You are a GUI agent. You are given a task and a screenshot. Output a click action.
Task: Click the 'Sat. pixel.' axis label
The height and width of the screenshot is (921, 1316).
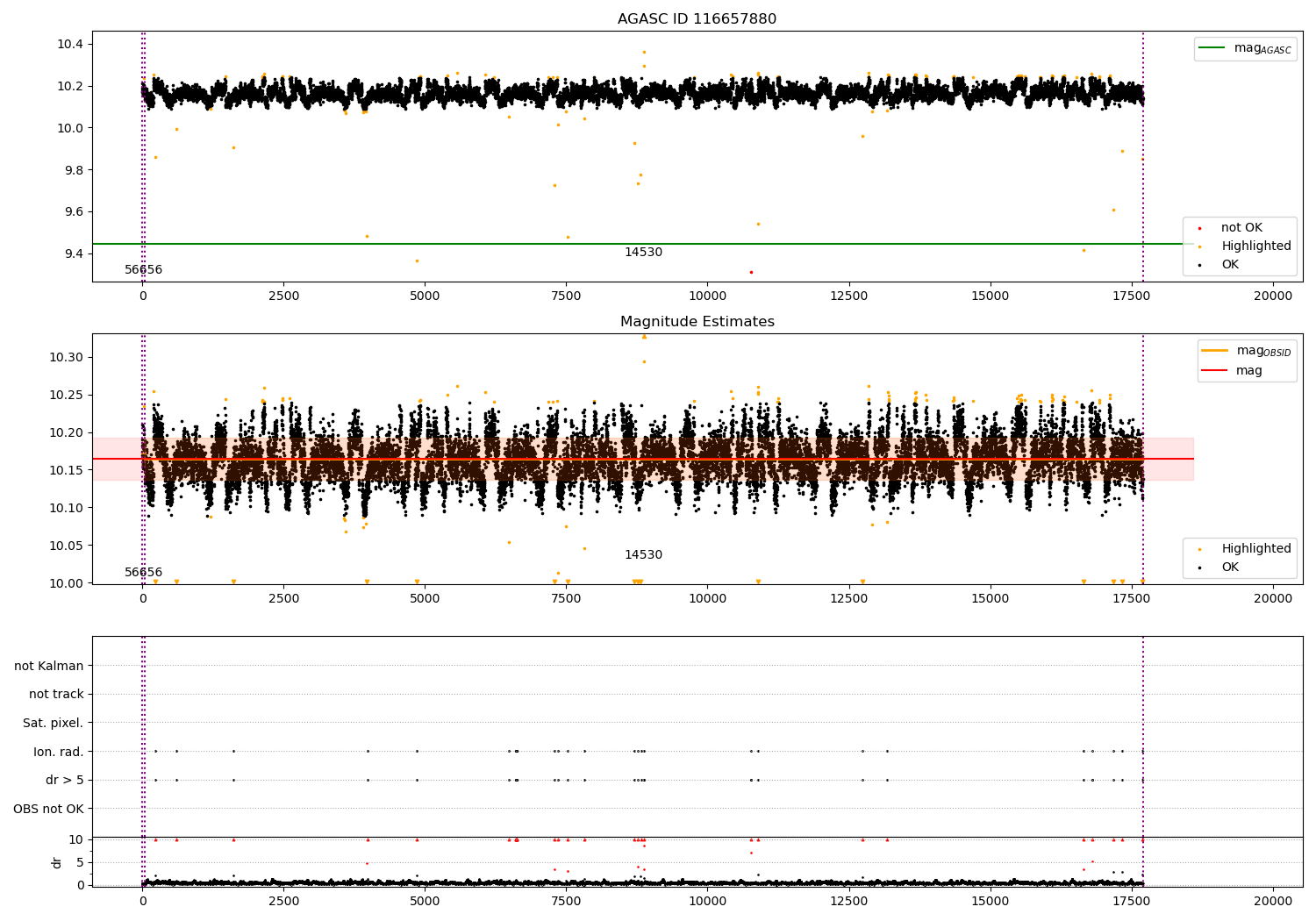54,723
